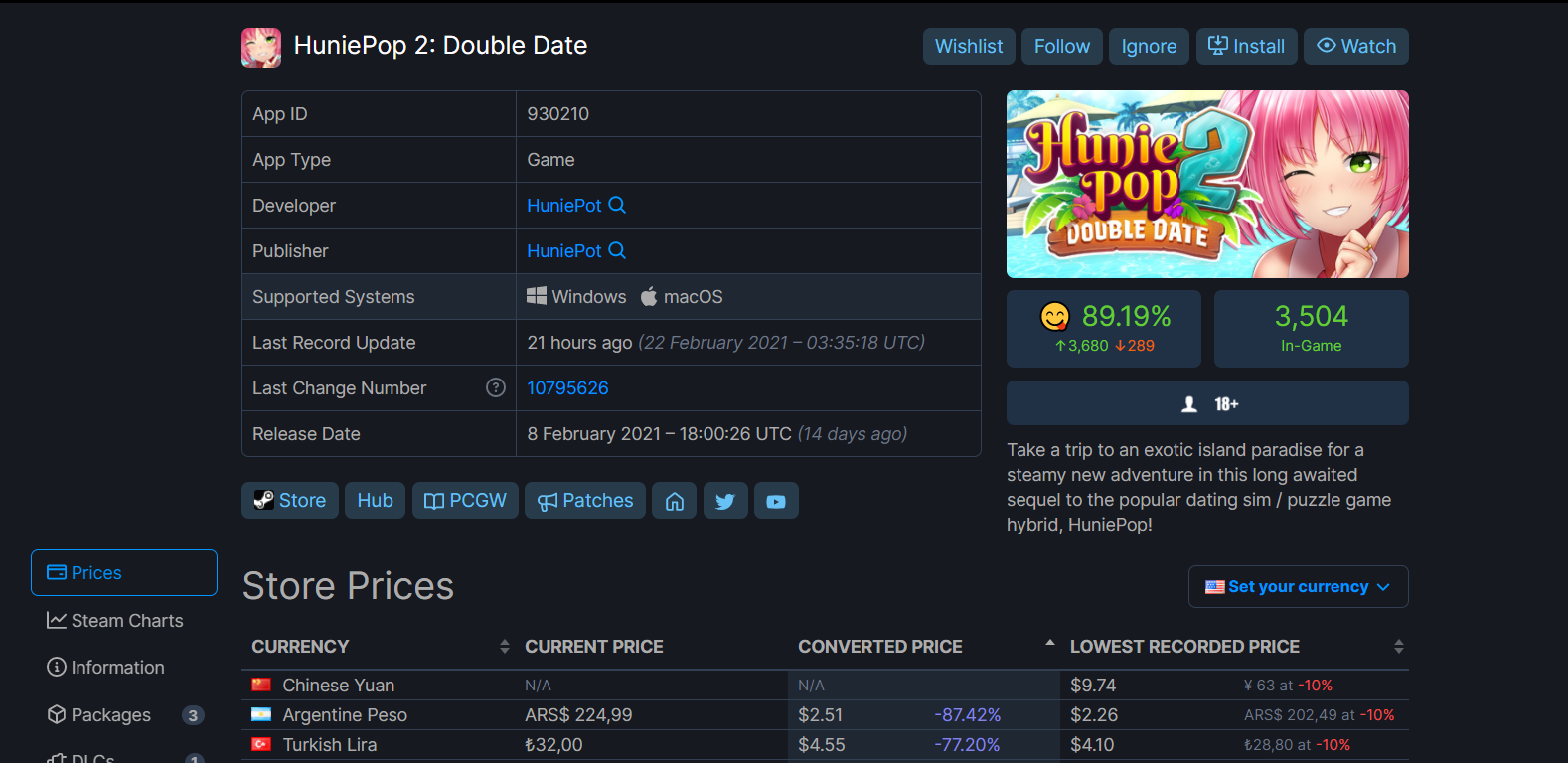
Task: View the Patches page
Action: (x=585, y=501)
